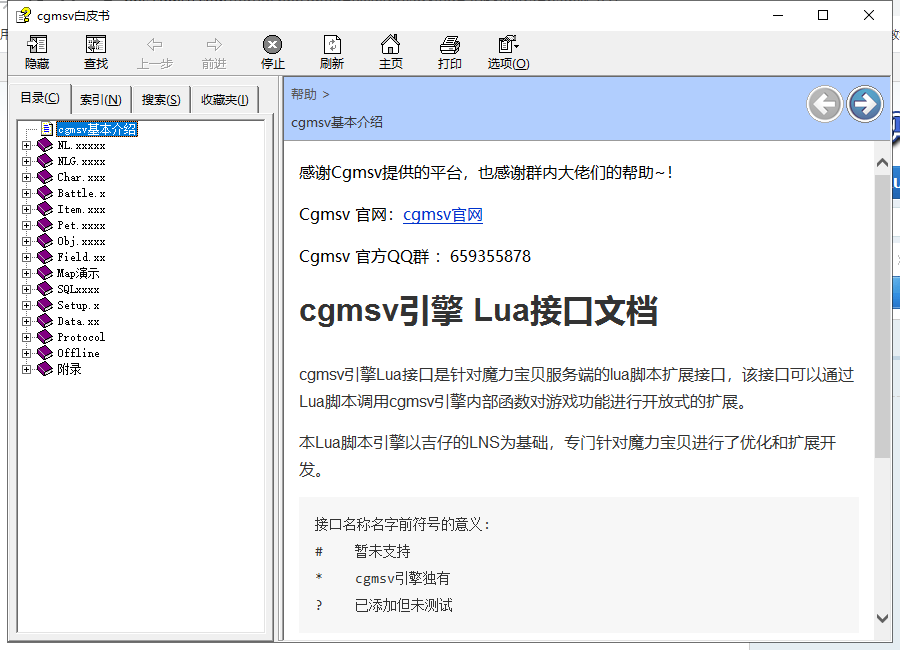Click the page icon beside cgmsv基本介绍

pos(47,129)
